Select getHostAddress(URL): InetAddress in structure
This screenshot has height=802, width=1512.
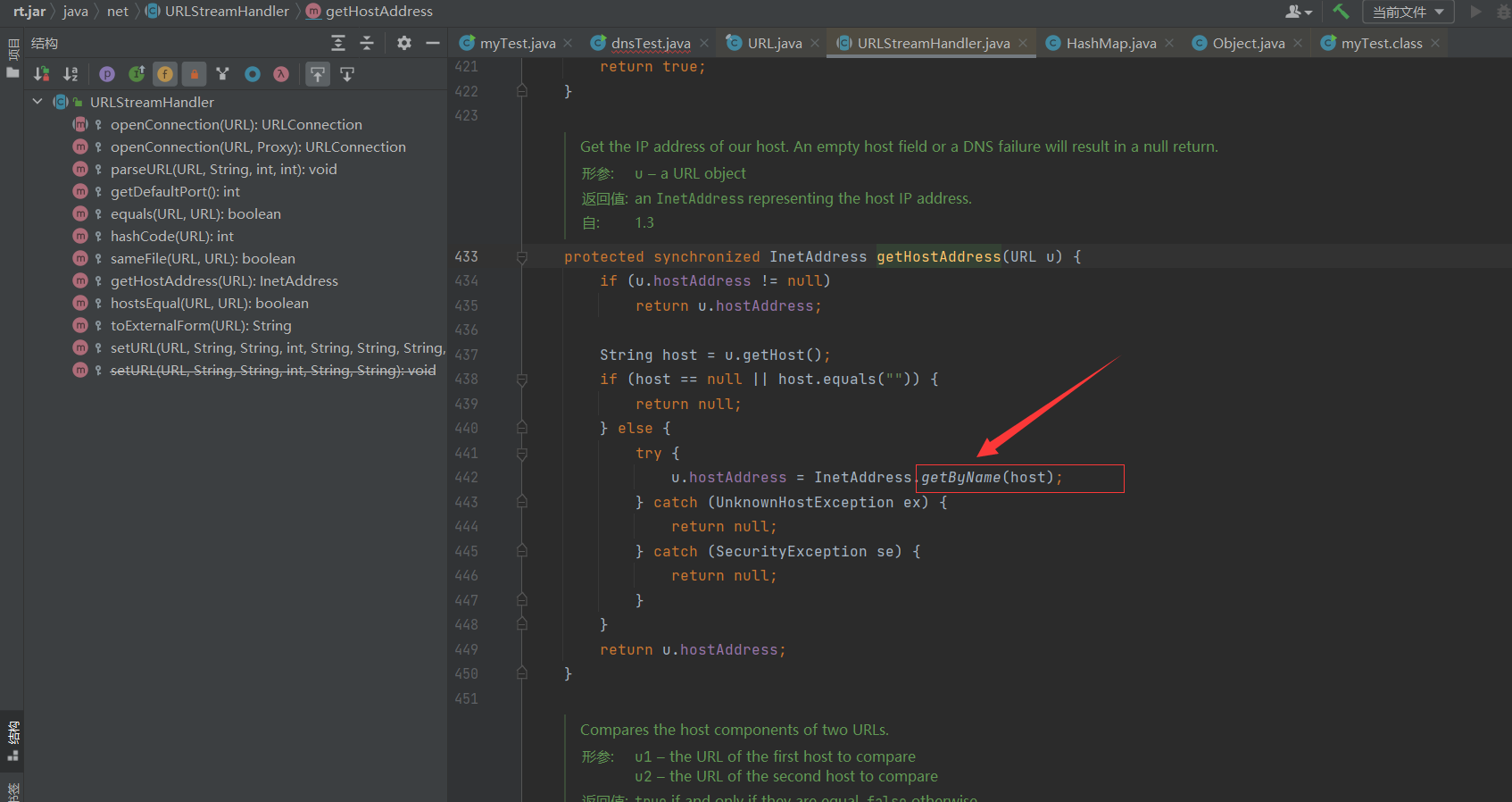point(224,280)
